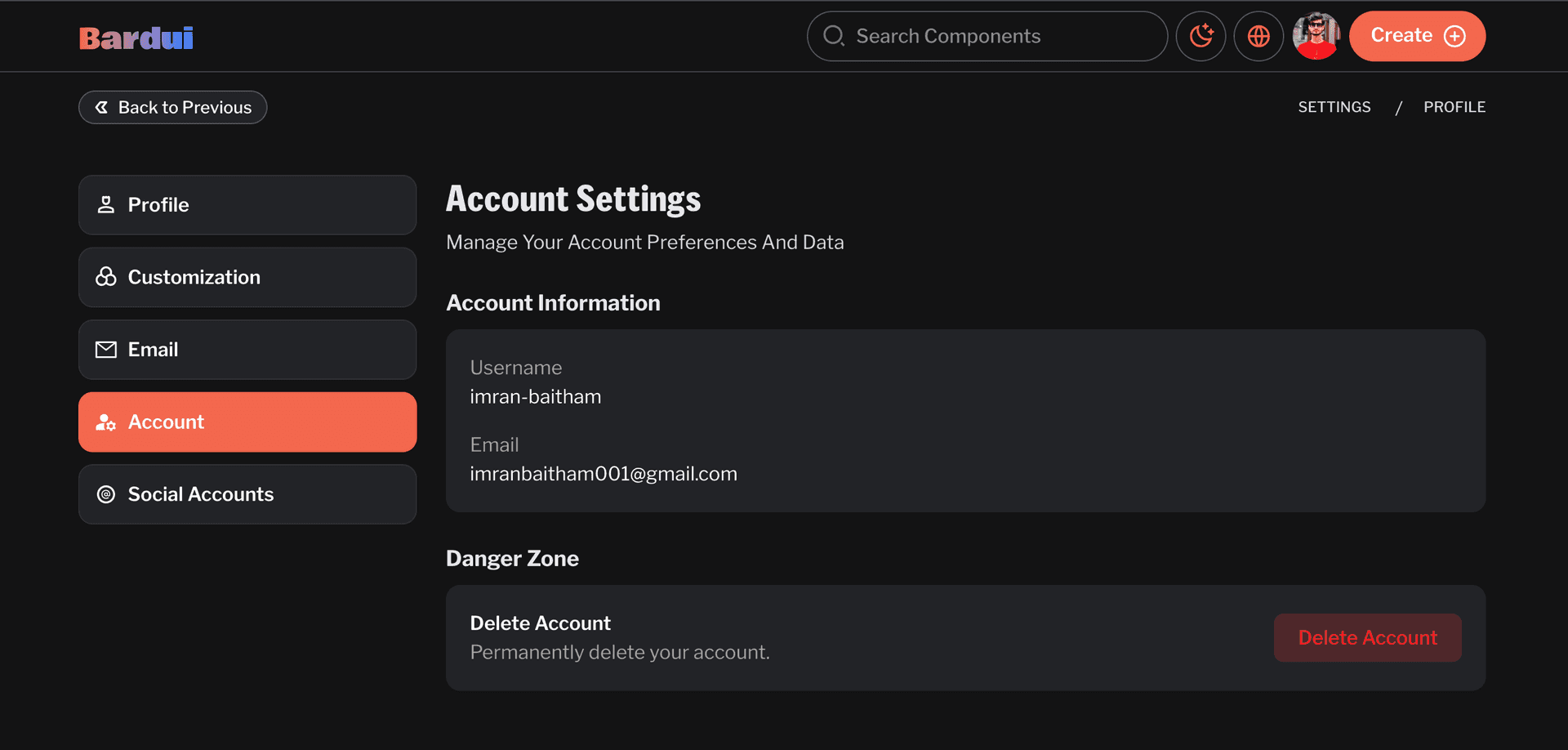Viewport: 1568px width, 750px height.
Task: Toggle dark mode moon icon
Action: click(1200, 36)
